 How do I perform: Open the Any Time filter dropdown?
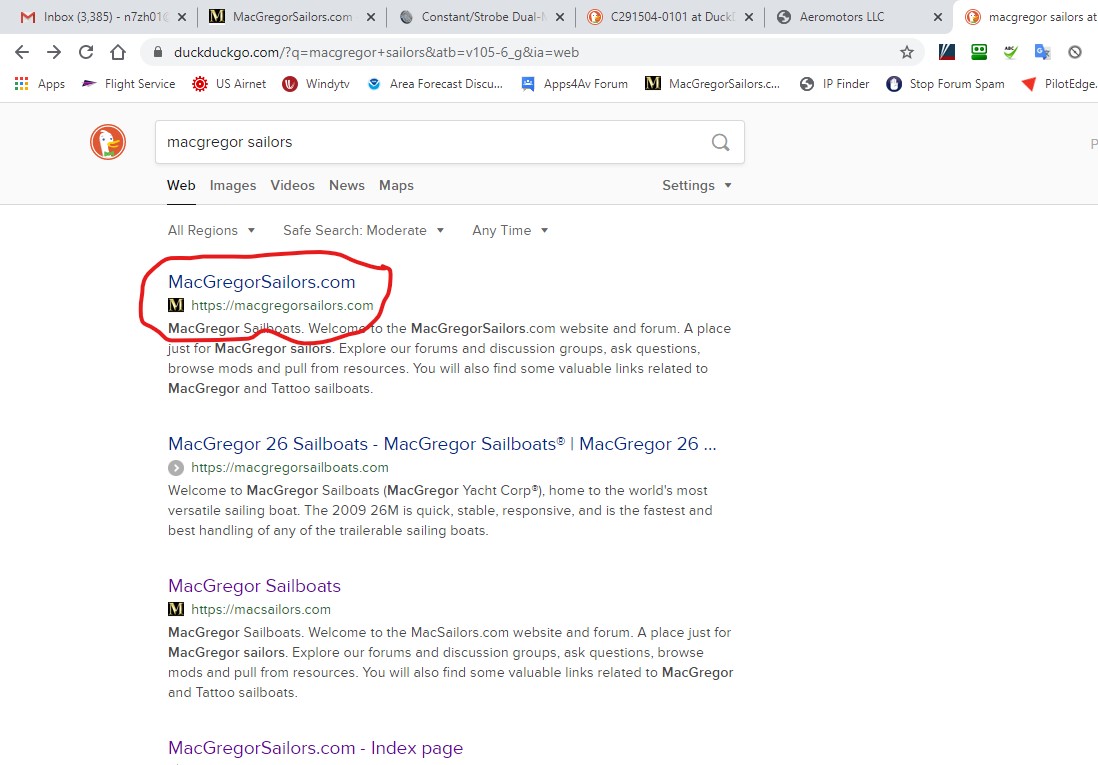pyautogui.click(x=510, y=230)
